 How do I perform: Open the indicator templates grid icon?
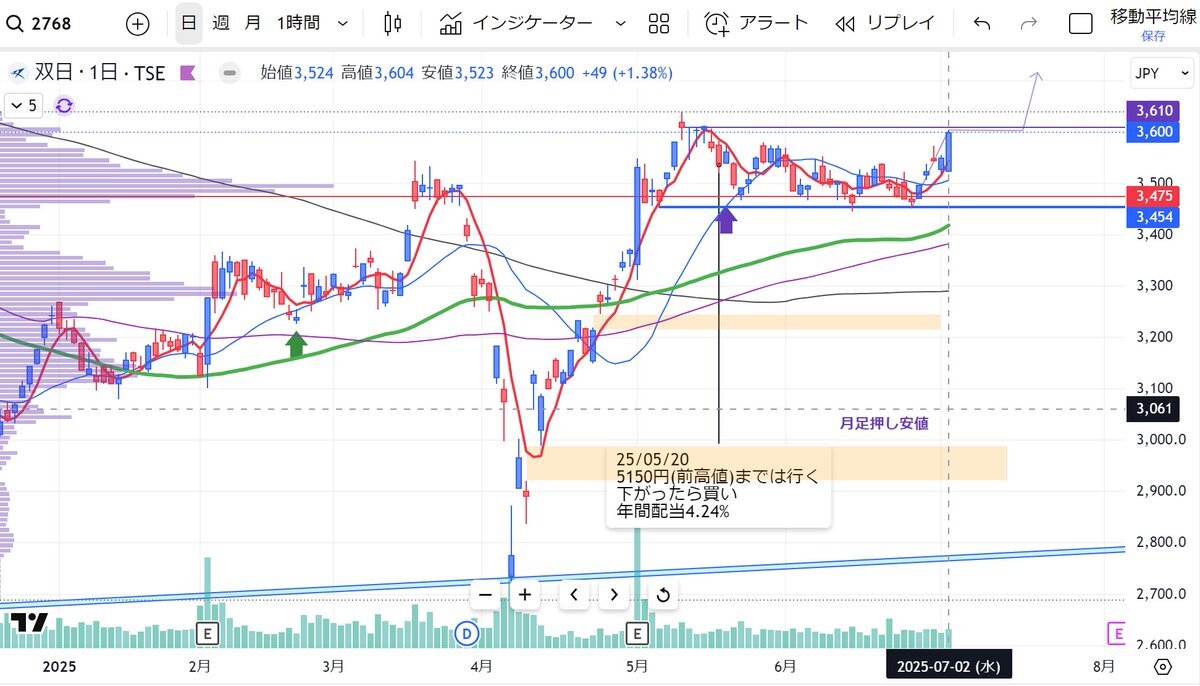click(659, 22)
